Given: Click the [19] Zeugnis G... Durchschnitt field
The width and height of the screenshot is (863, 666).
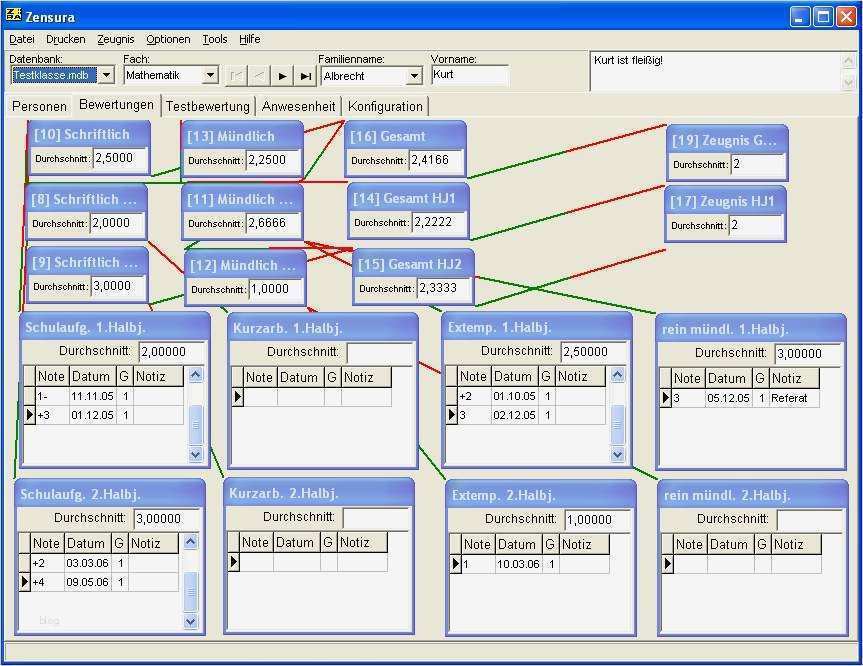Looking at the screenshot, I should (x=758, y=164).
